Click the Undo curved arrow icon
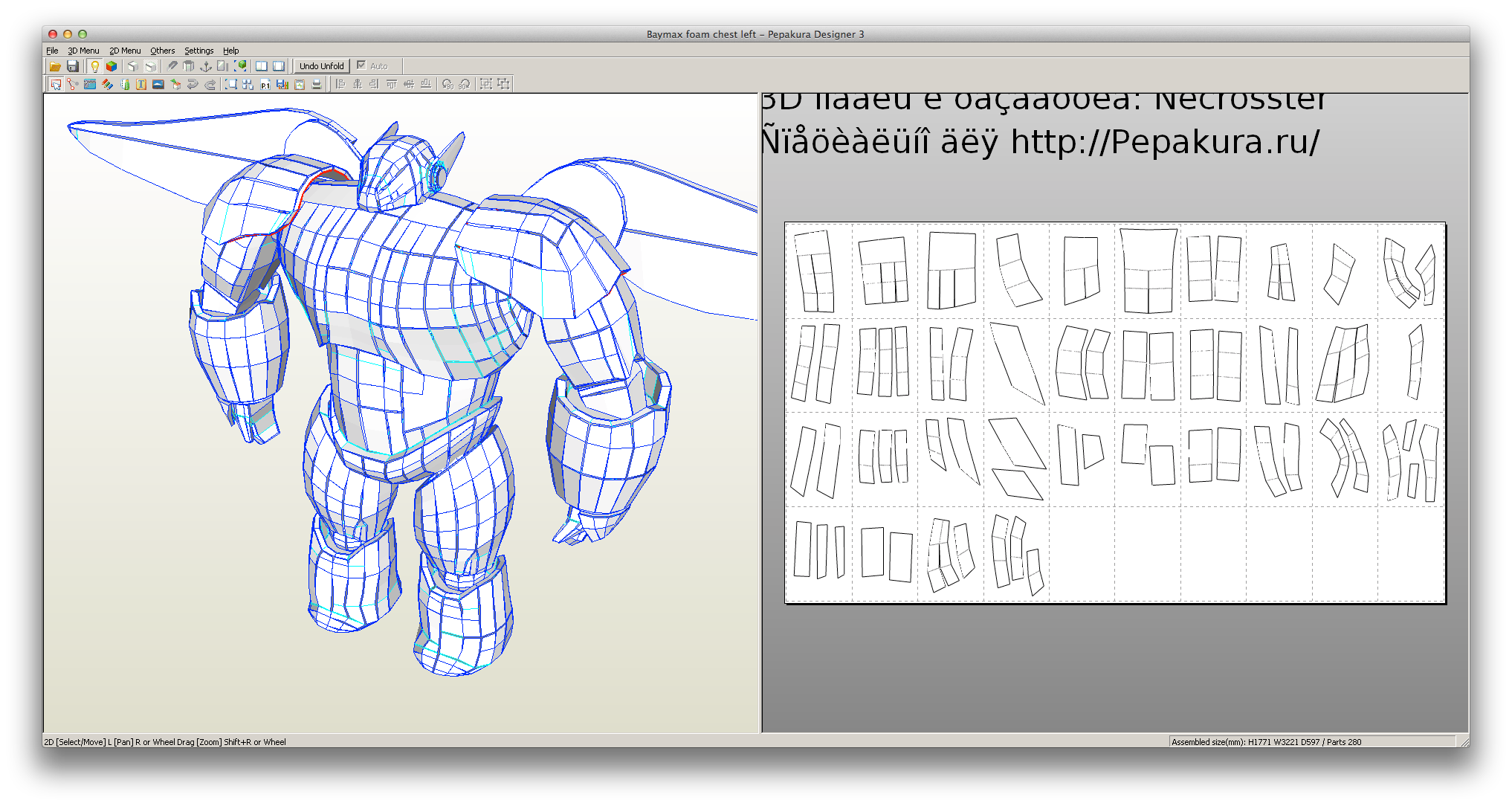1512x806 pixels. coord(193,84)
